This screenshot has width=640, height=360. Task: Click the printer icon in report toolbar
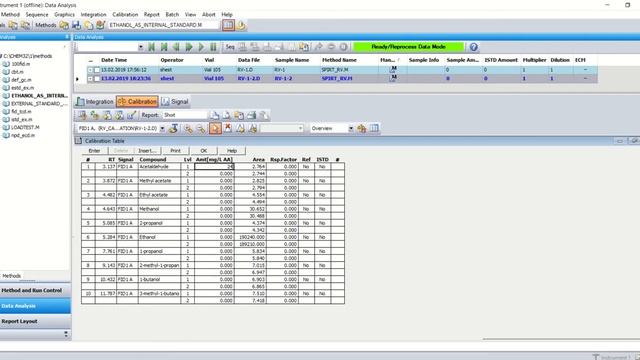pos(251,116)
